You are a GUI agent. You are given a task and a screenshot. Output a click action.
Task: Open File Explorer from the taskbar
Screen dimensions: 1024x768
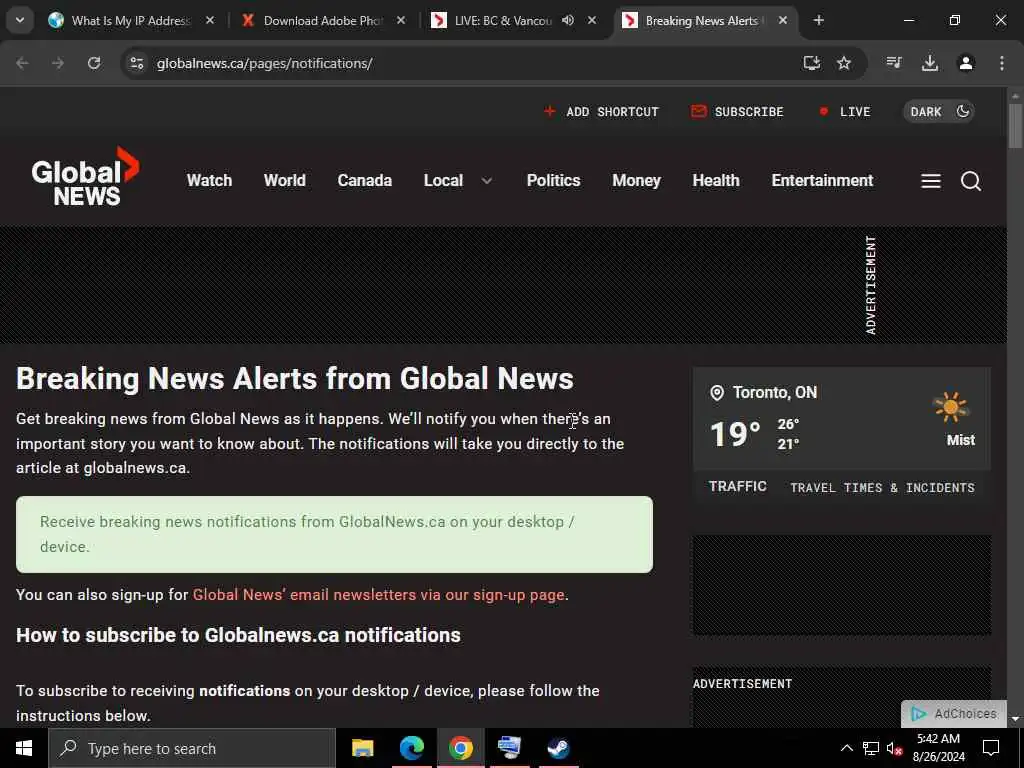[x=362, y=748]
